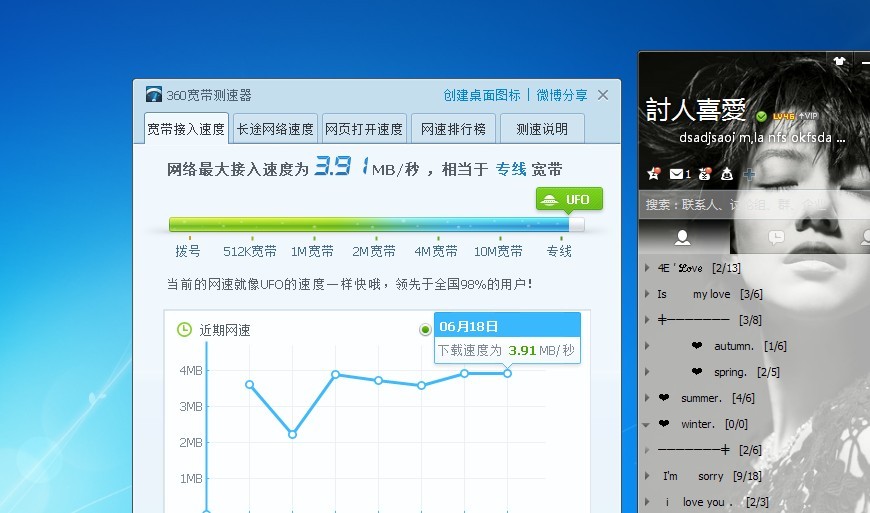Go to the 网速排行榜 tab
This screenshot has width=870, height=513.
coord(453,129)
